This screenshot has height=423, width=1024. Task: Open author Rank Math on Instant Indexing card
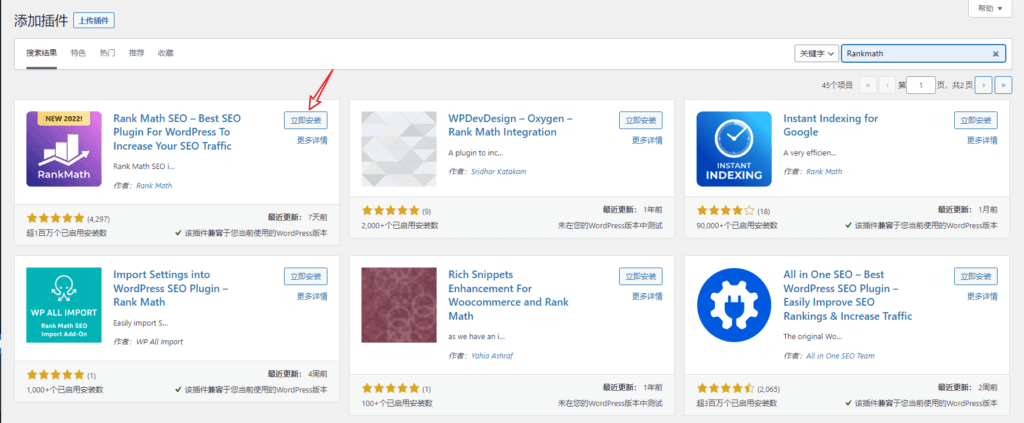(x=824, y=171)
